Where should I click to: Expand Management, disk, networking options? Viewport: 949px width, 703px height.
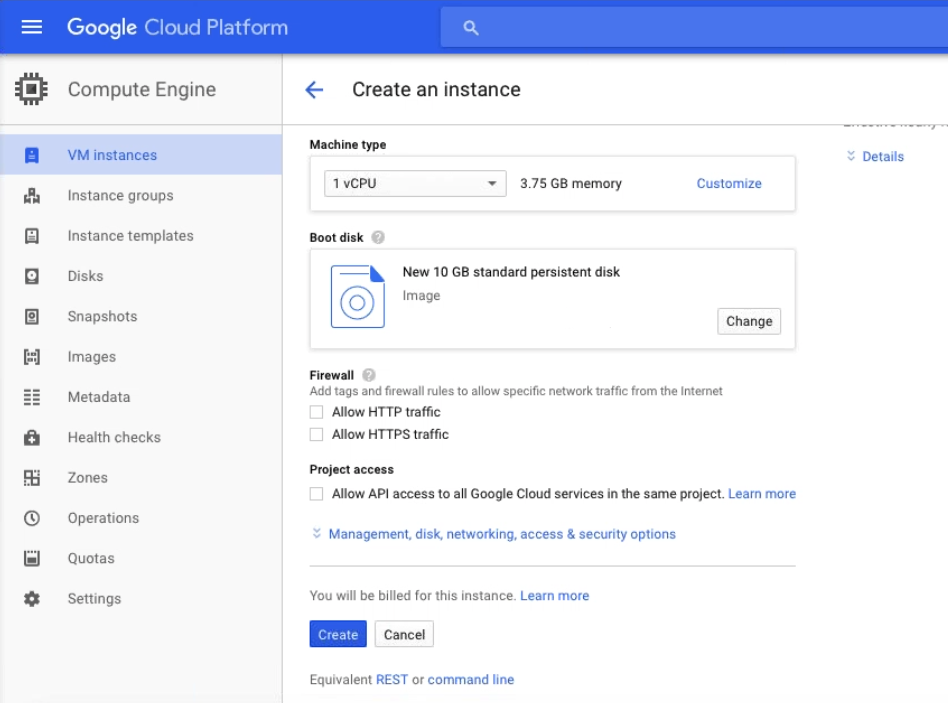pyautogui.click(x=493, y=534)
